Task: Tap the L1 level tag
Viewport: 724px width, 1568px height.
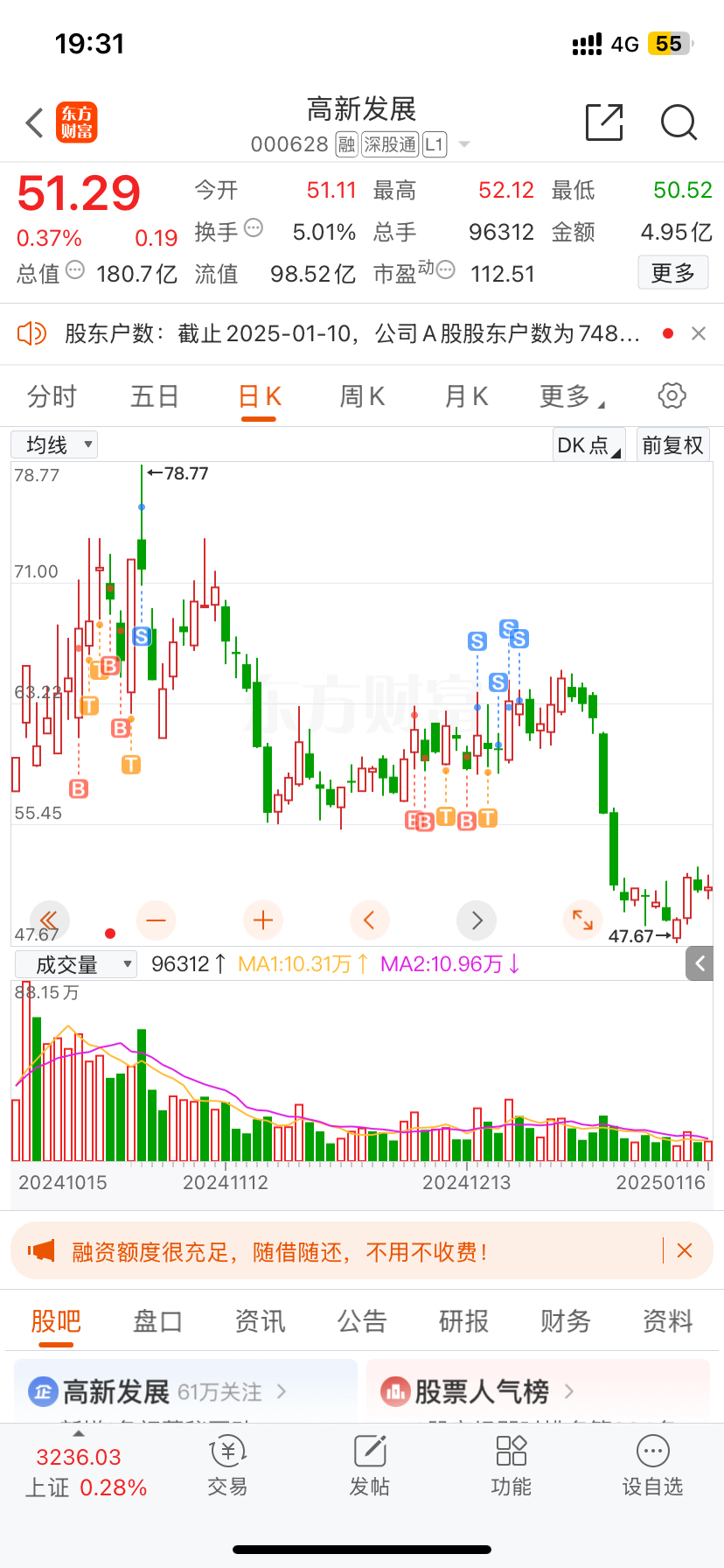Action: [x=435, y=144]
